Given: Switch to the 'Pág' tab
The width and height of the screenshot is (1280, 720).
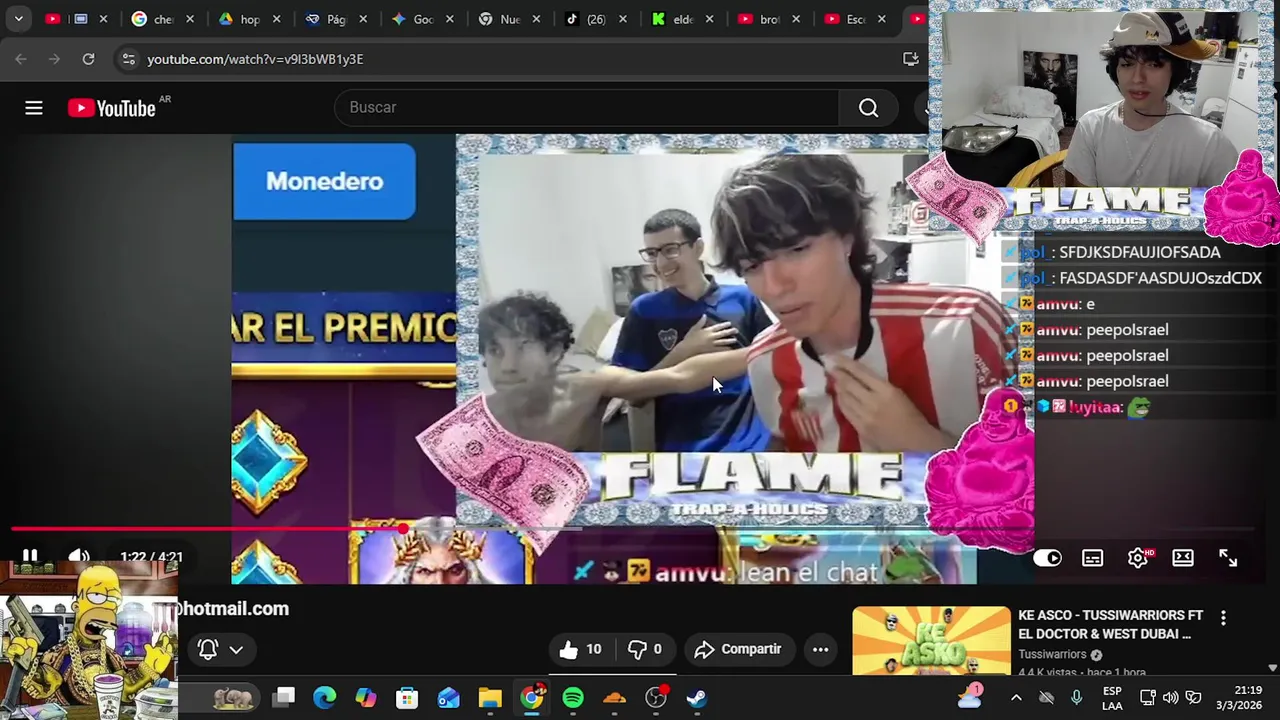Looking at the screenshot, I should pyautogui.click(x=336, y=19).
